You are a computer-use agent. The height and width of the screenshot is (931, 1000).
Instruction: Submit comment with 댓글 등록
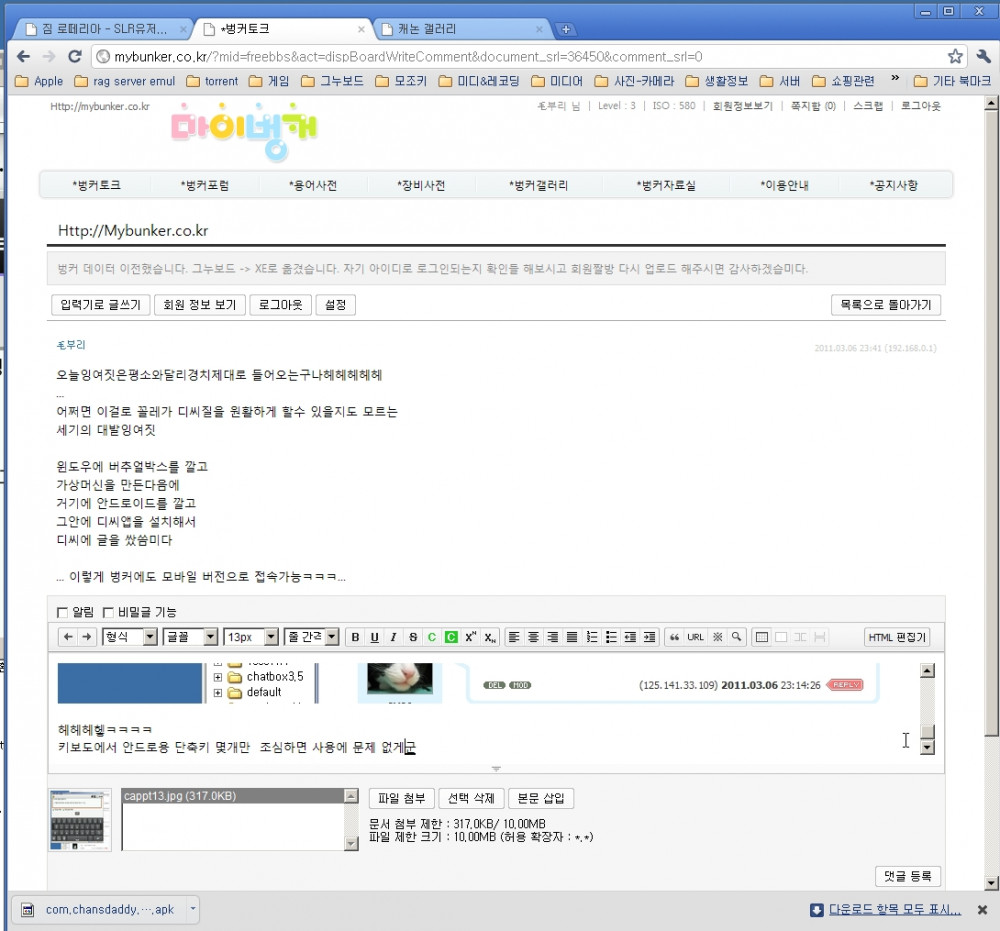(908, 876)
